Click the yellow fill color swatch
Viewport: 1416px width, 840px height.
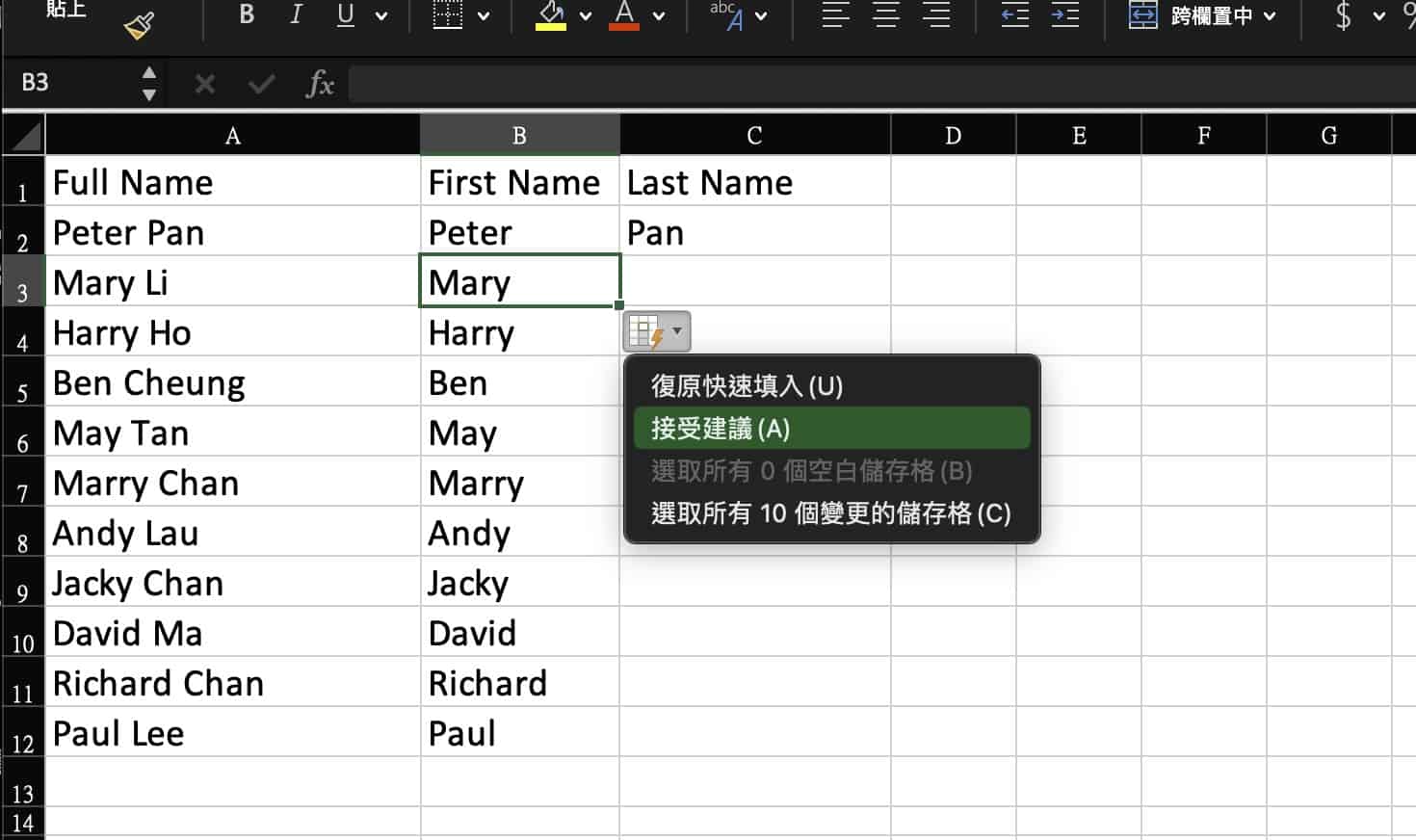point(549,27)
